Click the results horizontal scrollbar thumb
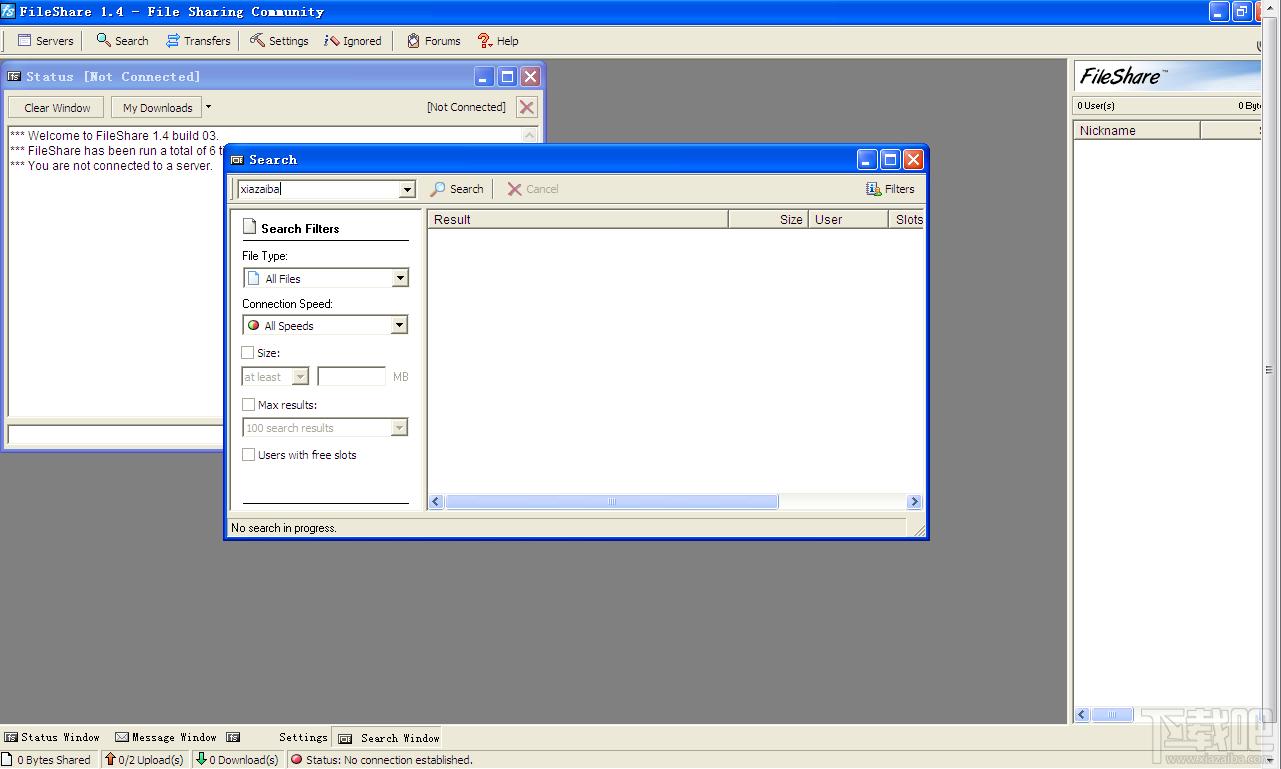This screenshot has width=1281, height=769. [612, 502]
